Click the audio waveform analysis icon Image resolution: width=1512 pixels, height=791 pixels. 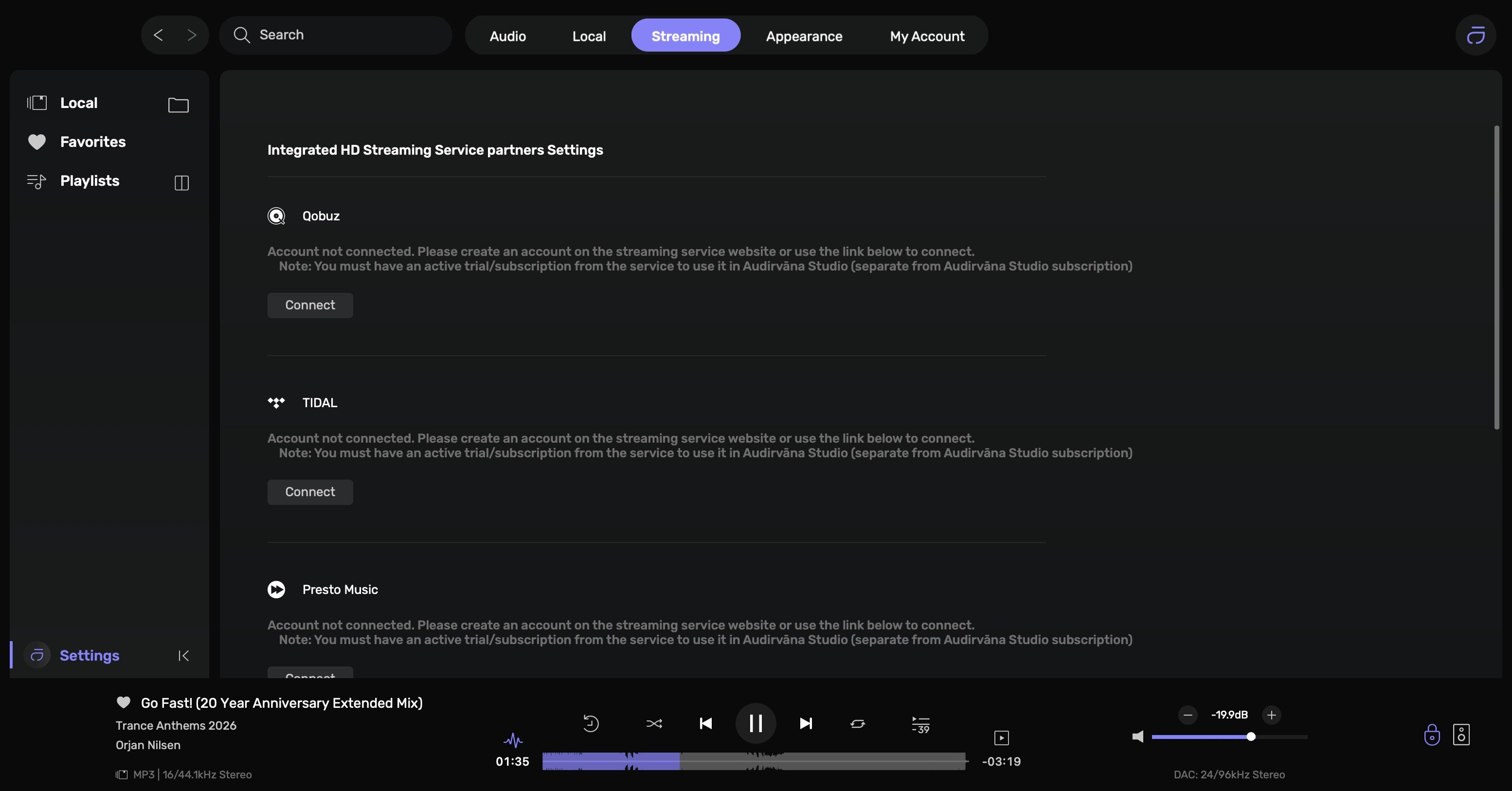(x=513, y=740)
